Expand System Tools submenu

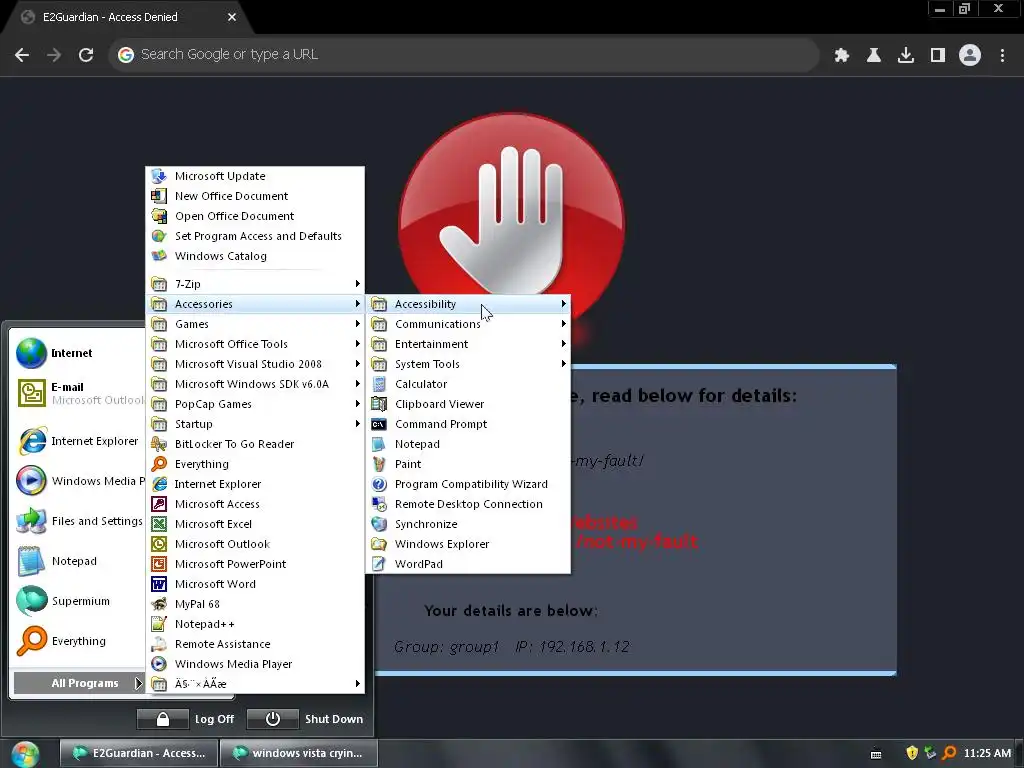coord(468,364)
